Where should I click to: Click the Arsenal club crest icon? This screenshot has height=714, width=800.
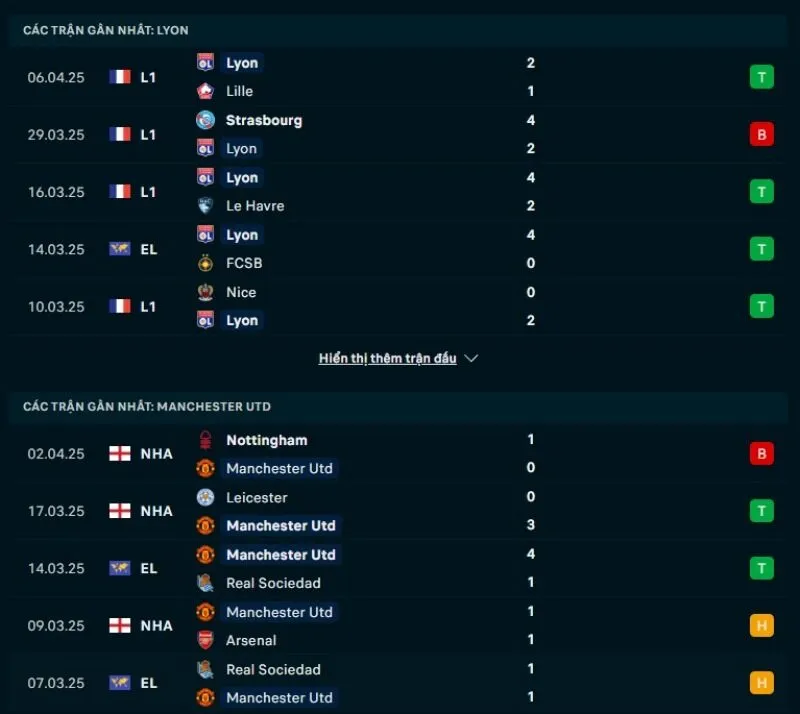206,640
